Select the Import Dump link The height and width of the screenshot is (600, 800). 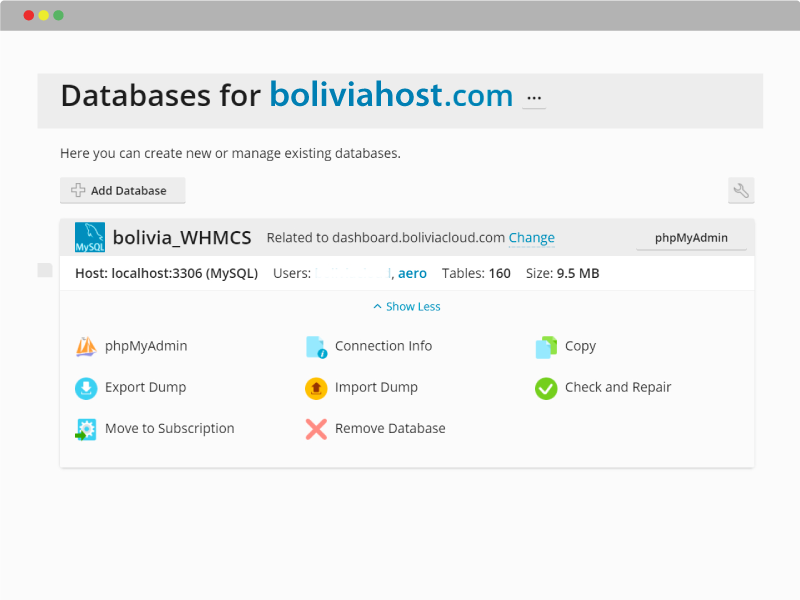click(x=376, y=388)
